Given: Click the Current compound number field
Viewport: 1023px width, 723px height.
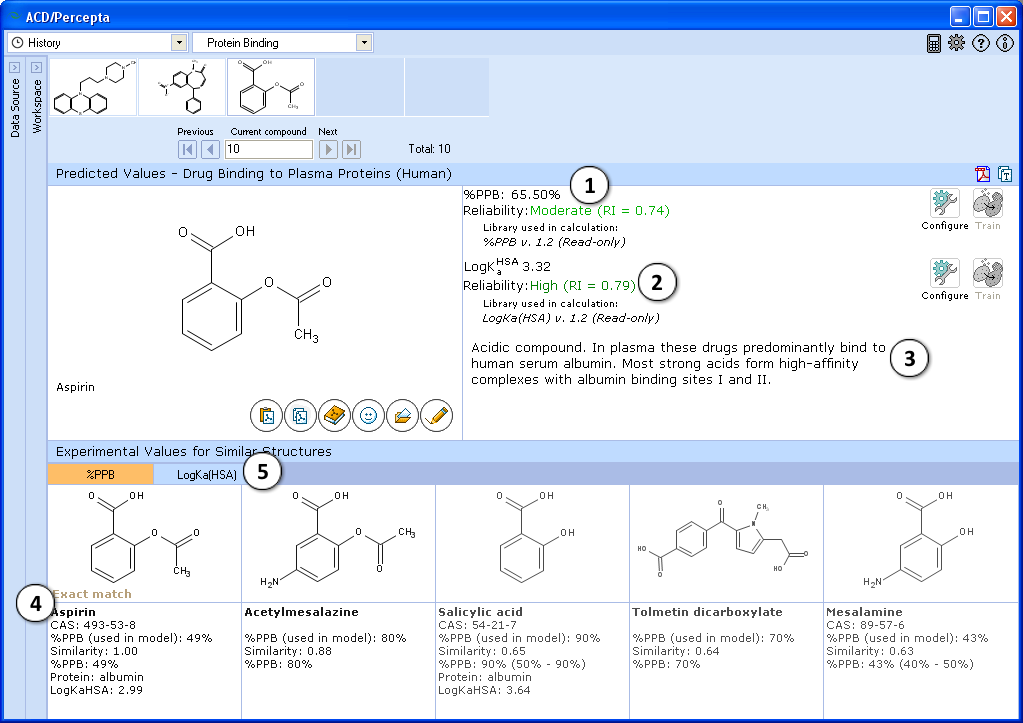Looking at the screenshot, I should (269, 149).
